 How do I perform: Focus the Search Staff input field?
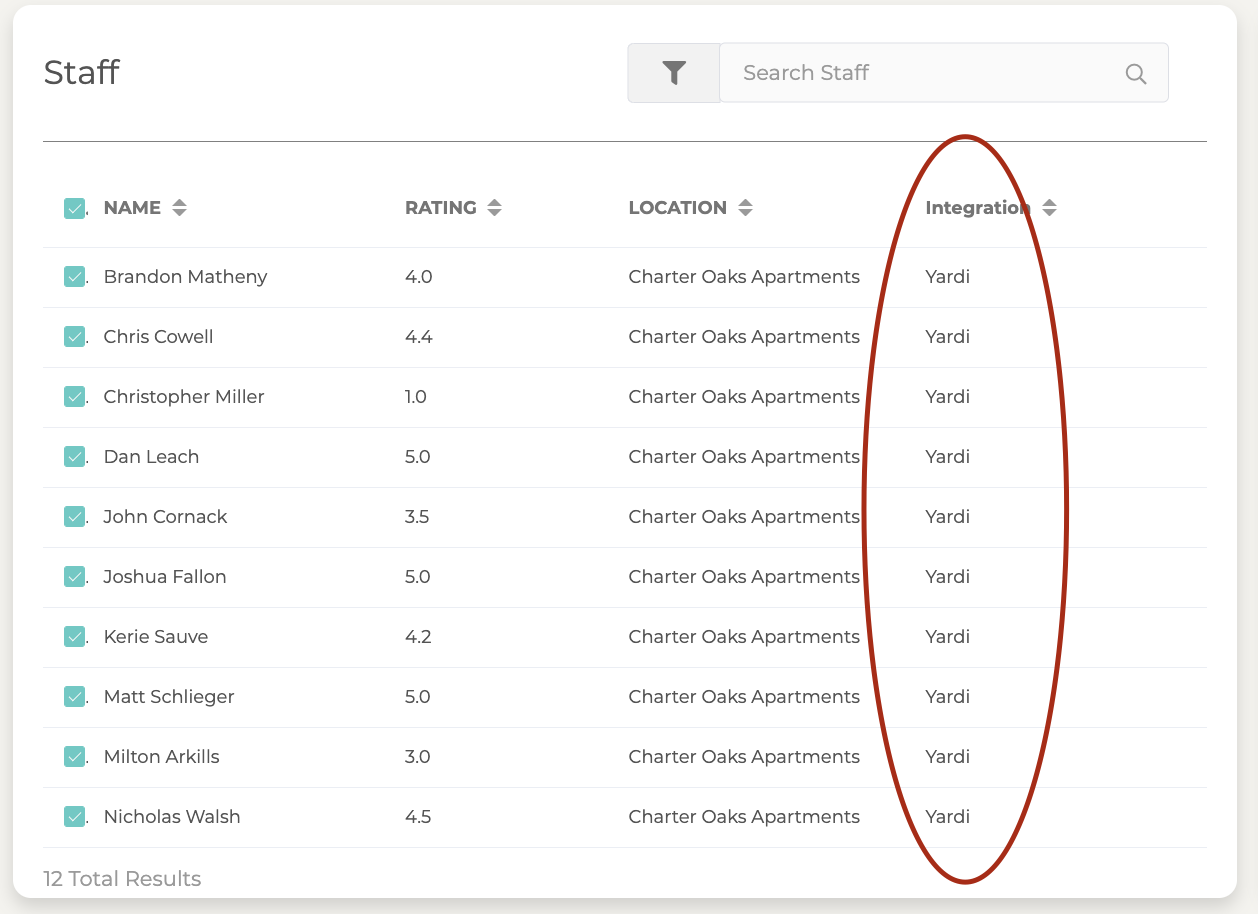tap(943, 73)
